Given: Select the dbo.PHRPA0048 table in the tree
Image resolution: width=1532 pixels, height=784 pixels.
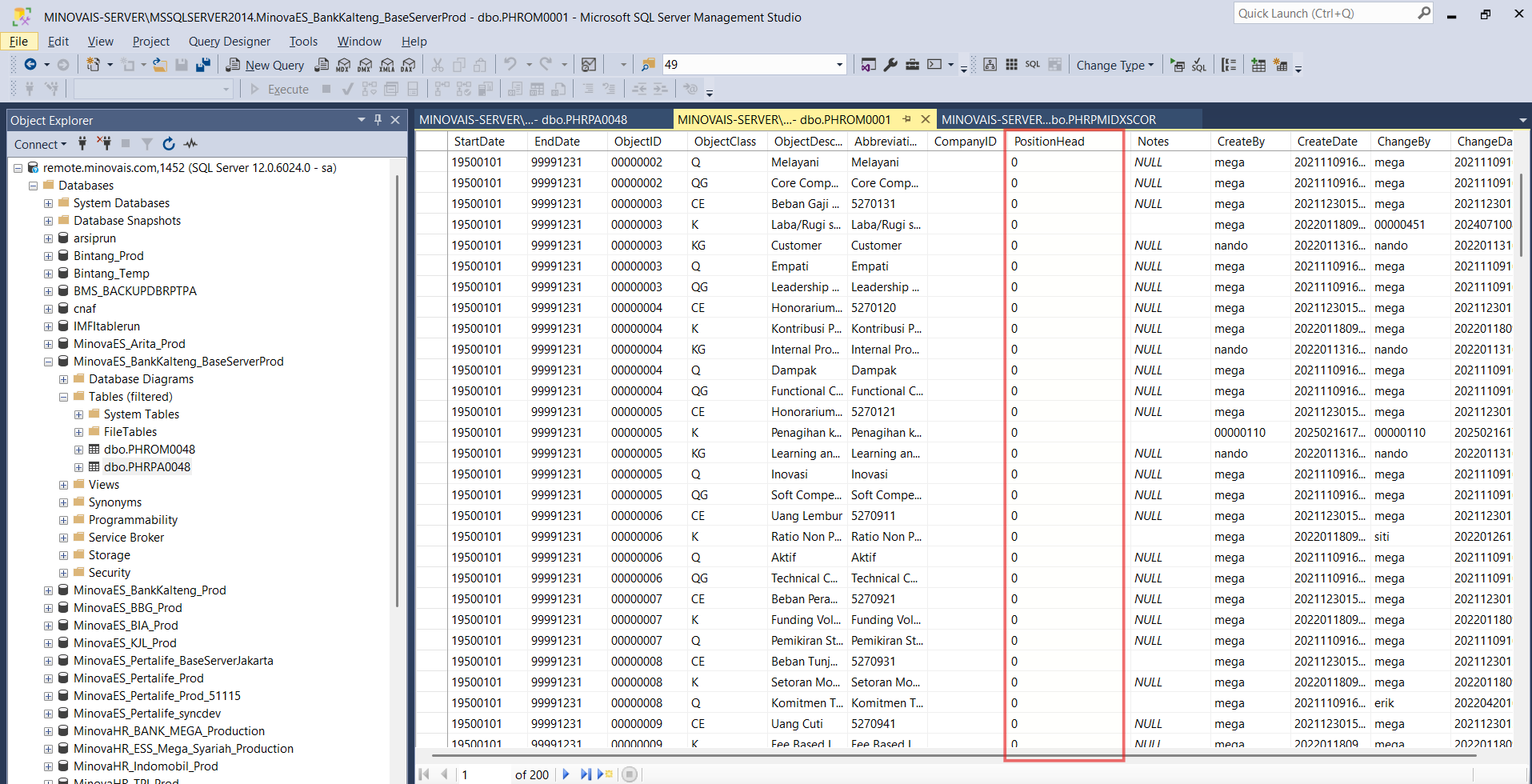Looking at the screenshot, I should tap(147, 467).
